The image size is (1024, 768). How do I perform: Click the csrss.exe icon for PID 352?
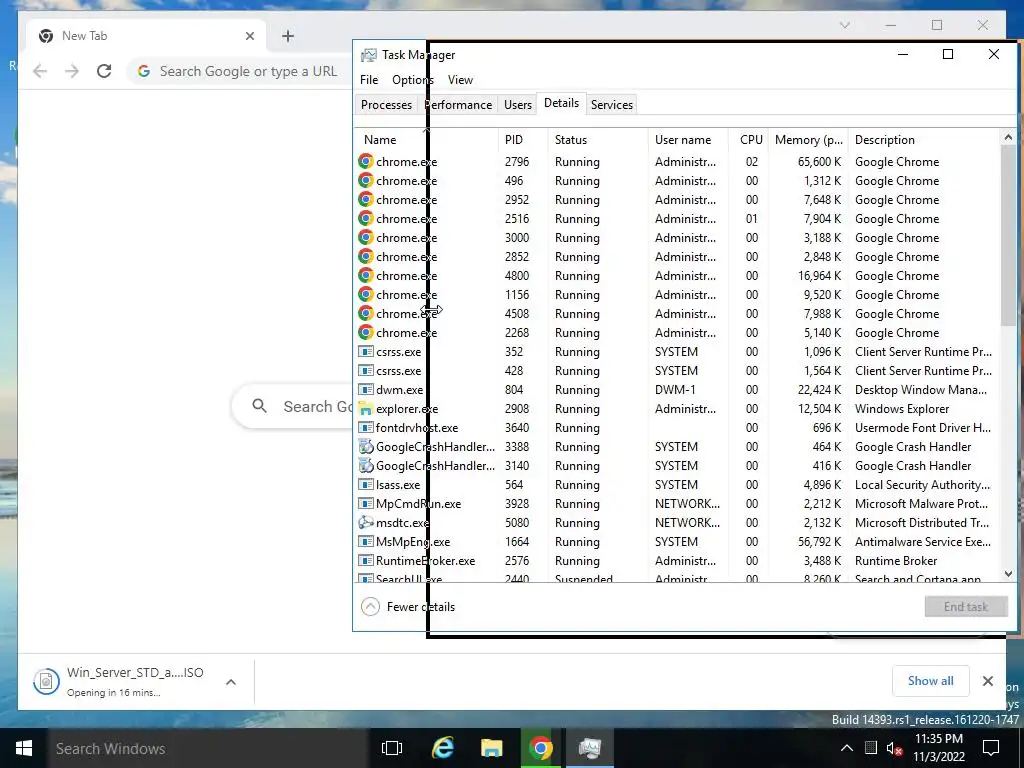click(366, 351)
